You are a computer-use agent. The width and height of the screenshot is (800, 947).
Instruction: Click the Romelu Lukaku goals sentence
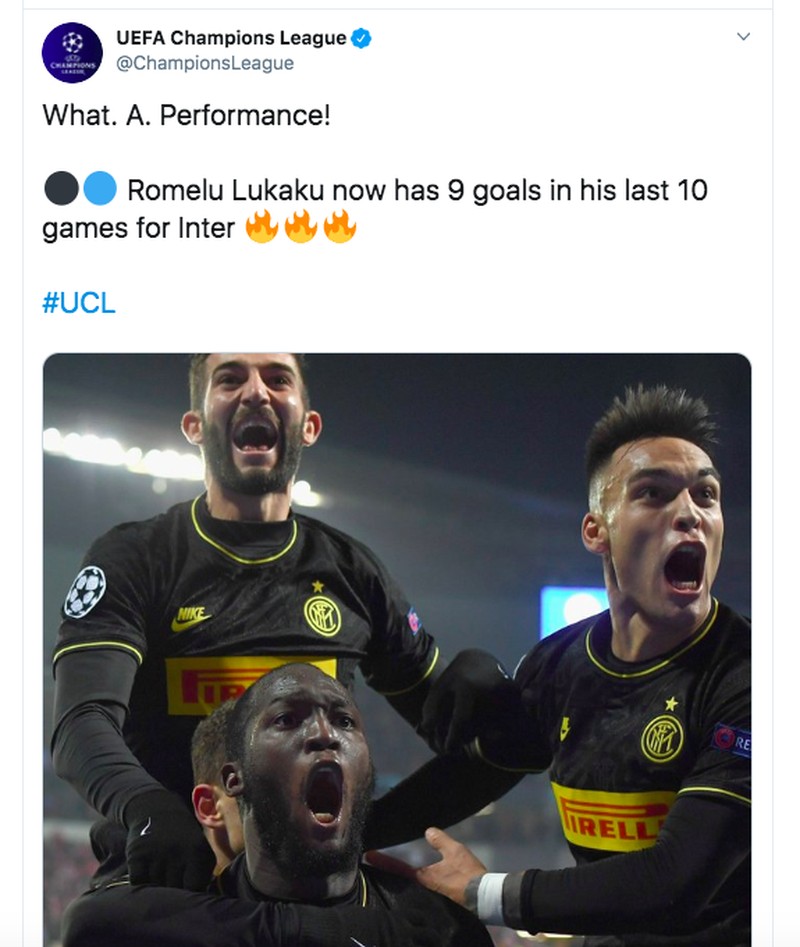coord(417,190)
